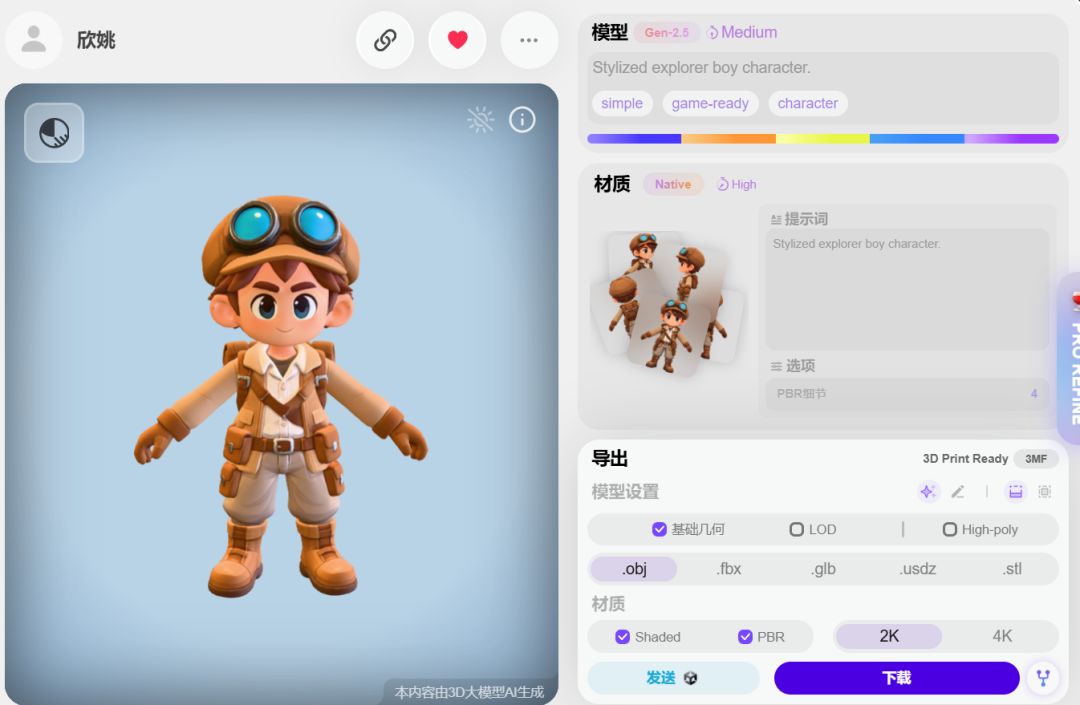Click the PBR细节 option row
The image size is (1080, 705).
click(x=907, y=394)
